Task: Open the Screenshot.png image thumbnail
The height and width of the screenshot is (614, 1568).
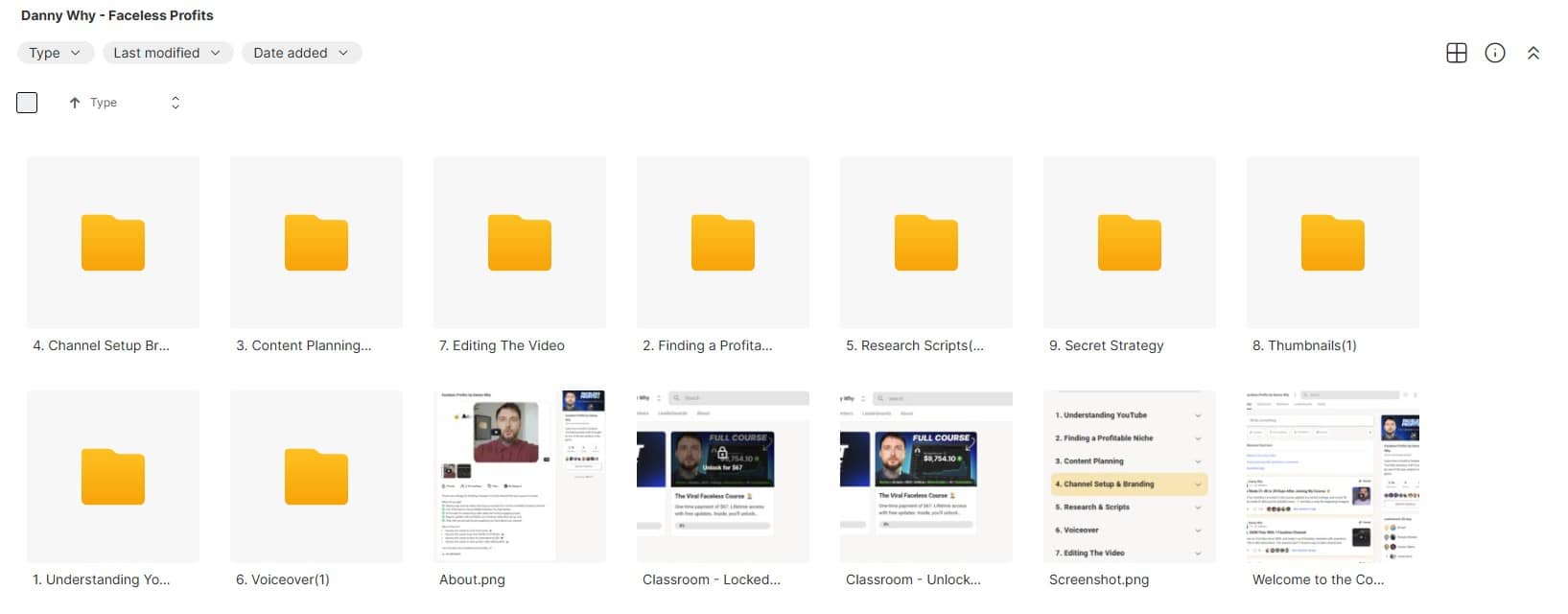Action: [1129, 476]
